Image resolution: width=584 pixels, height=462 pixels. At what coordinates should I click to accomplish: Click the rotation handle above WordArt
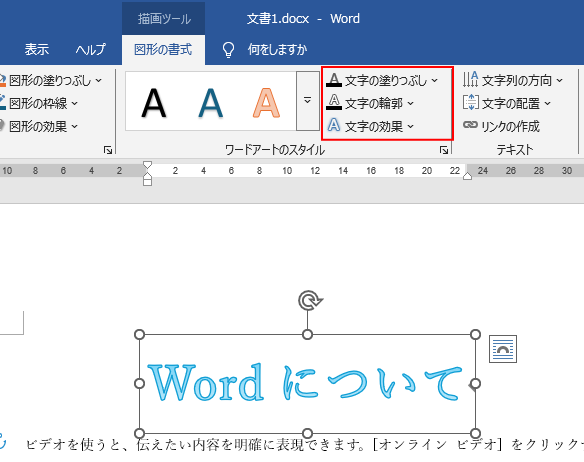click(x=310, y=301)
